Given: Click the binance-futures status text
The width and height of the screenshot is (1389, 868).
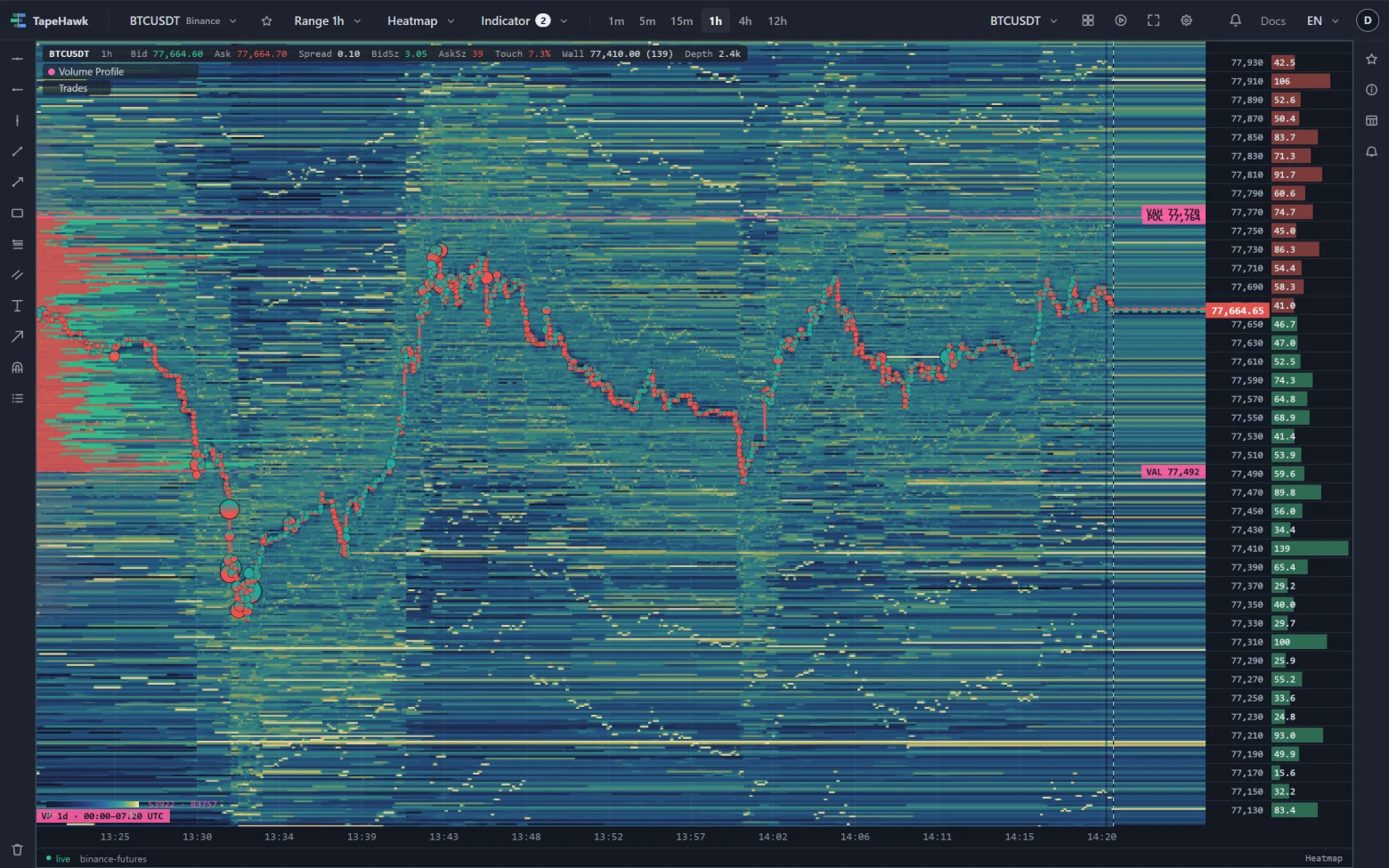Looking at the screenshot, I should (x=113, y=859).
